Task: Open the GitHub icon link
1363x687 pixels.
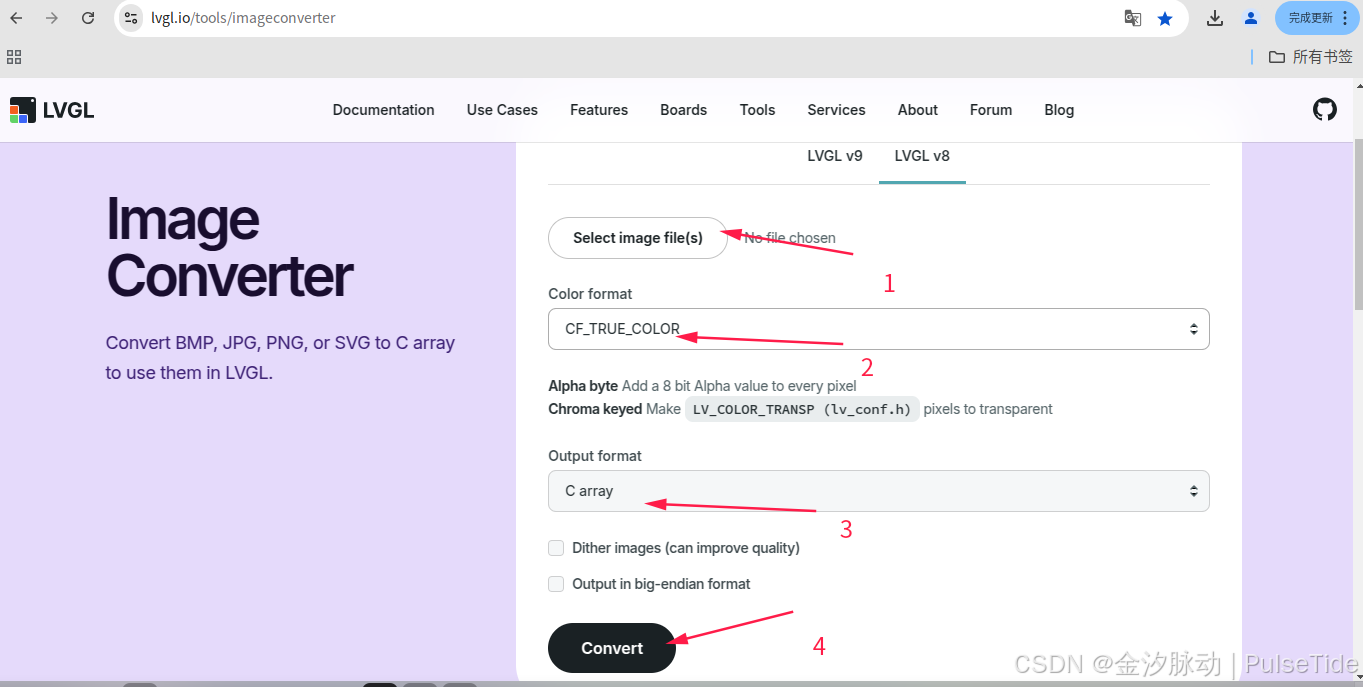Action: tap(1325, 110)
